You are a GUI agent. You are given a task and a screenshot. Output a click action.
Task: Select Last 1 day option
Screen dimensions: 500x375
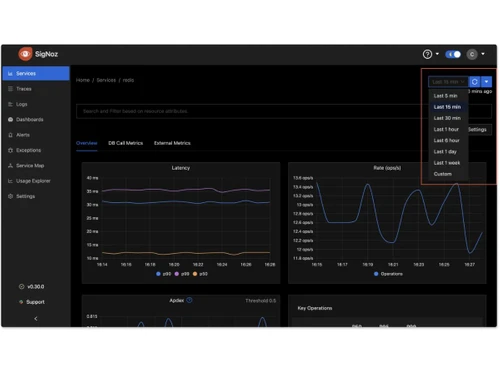pyautogui.click(x=448, y=152)
